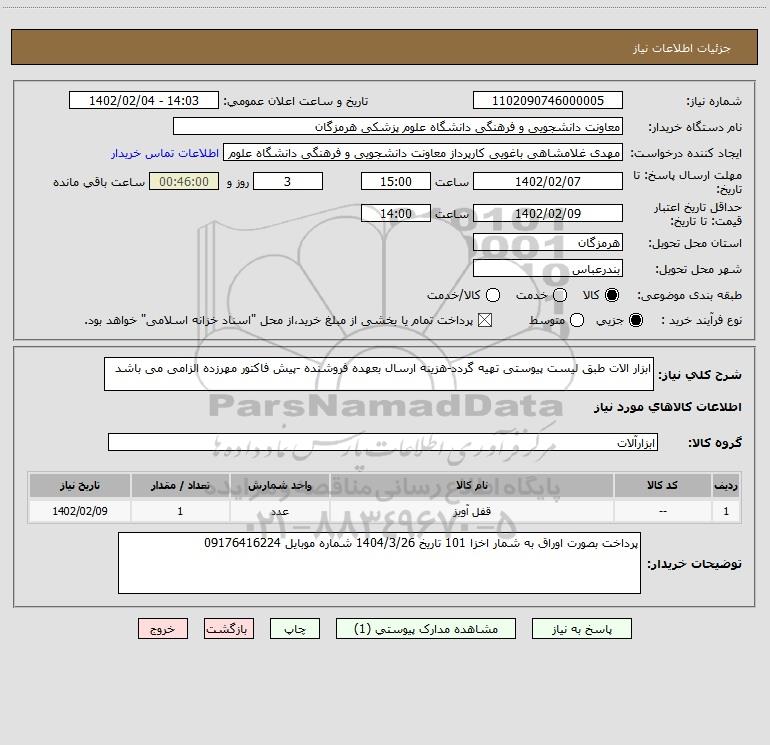The width and height of the screenshot is (770, 745).
Task: Click the توضیحات خریدار notes box
Action: click(379, 563)
